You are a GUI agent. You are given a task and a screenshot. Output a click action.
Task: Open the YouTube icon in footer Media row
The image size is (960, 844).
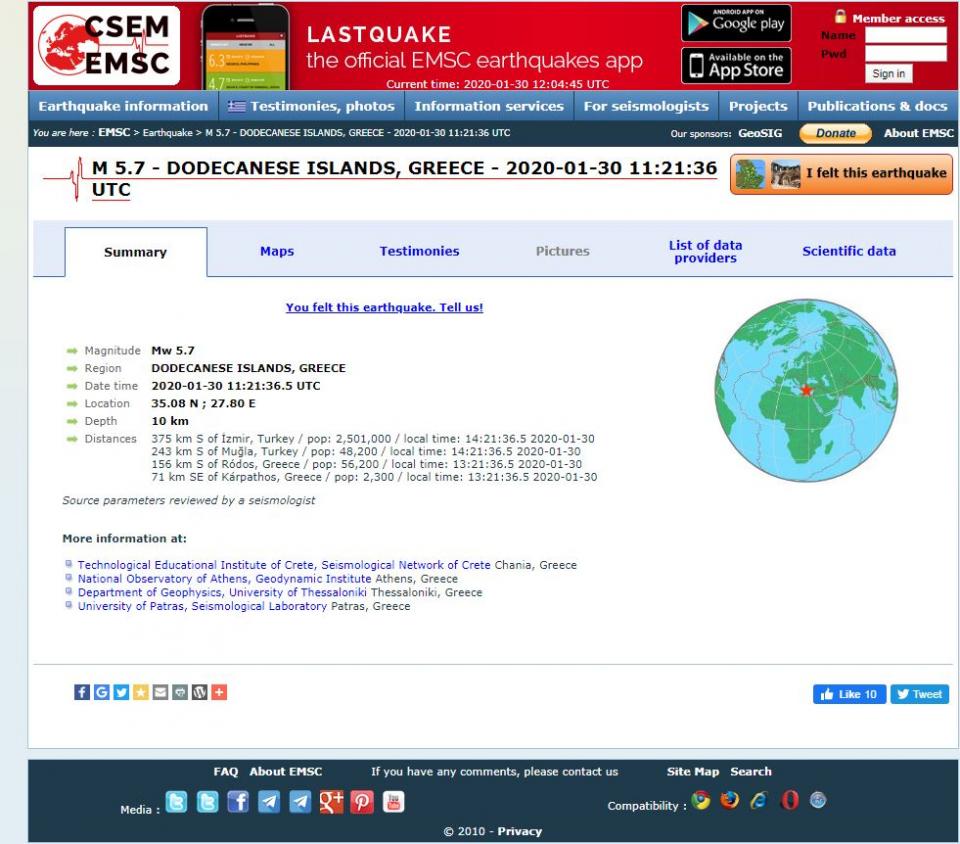pyautogui.click(x=395, y=800)
